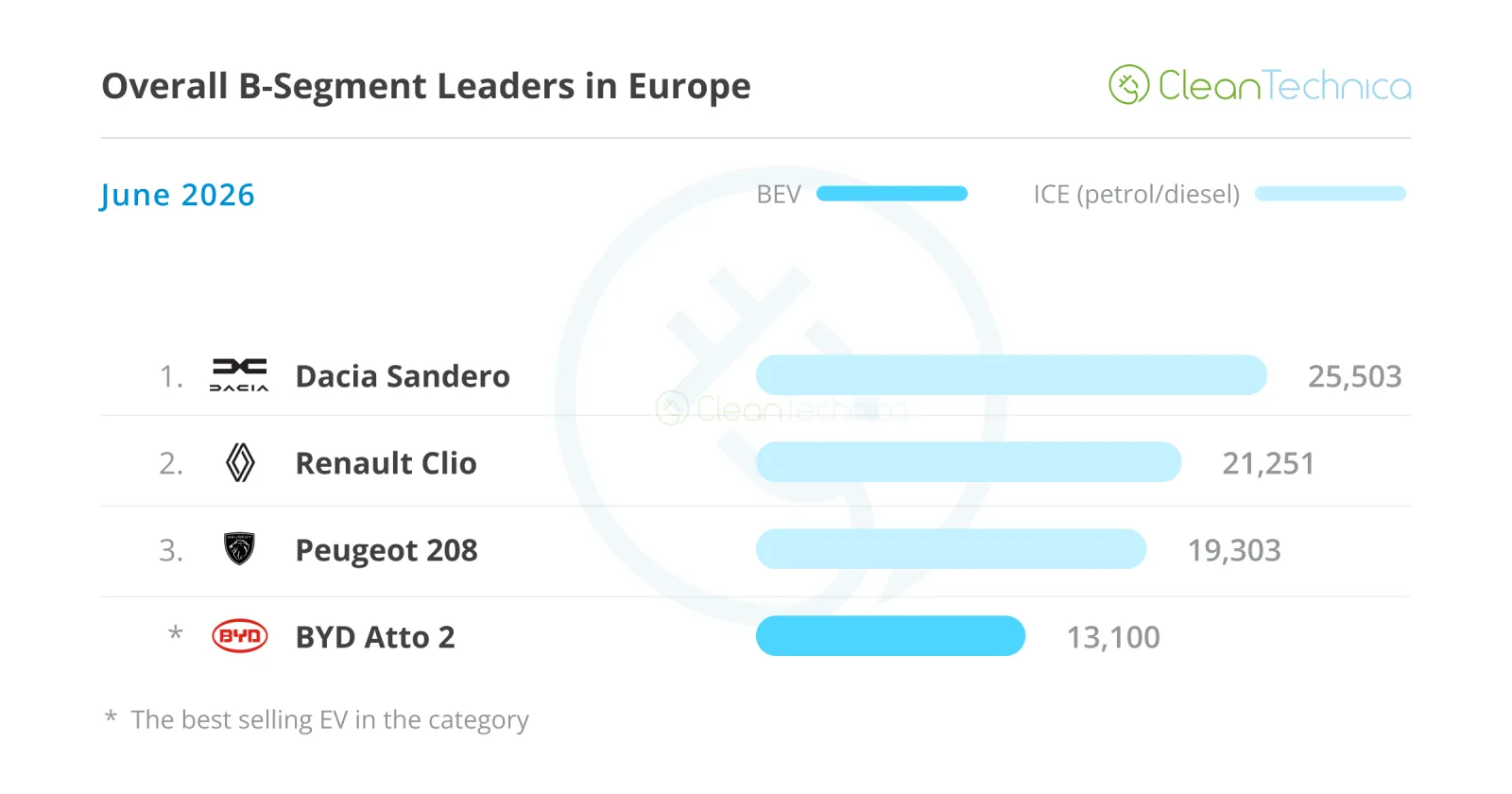Select the Dacia Sandero model name
Image resolution: width=1512 pixels, height=794 pixels.
click(x=403, y=376)
